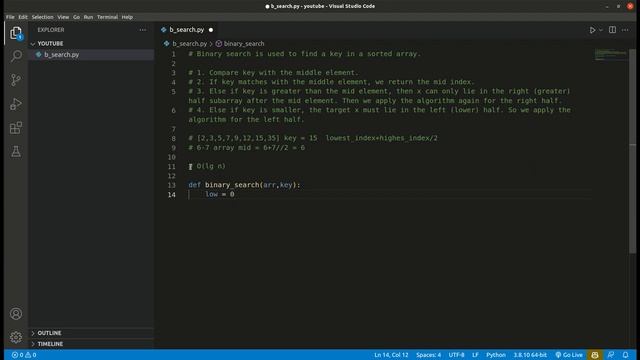This screenshot has height=360, width=640.
Task: Click line number 13 in the gutter
Action: 171,185
